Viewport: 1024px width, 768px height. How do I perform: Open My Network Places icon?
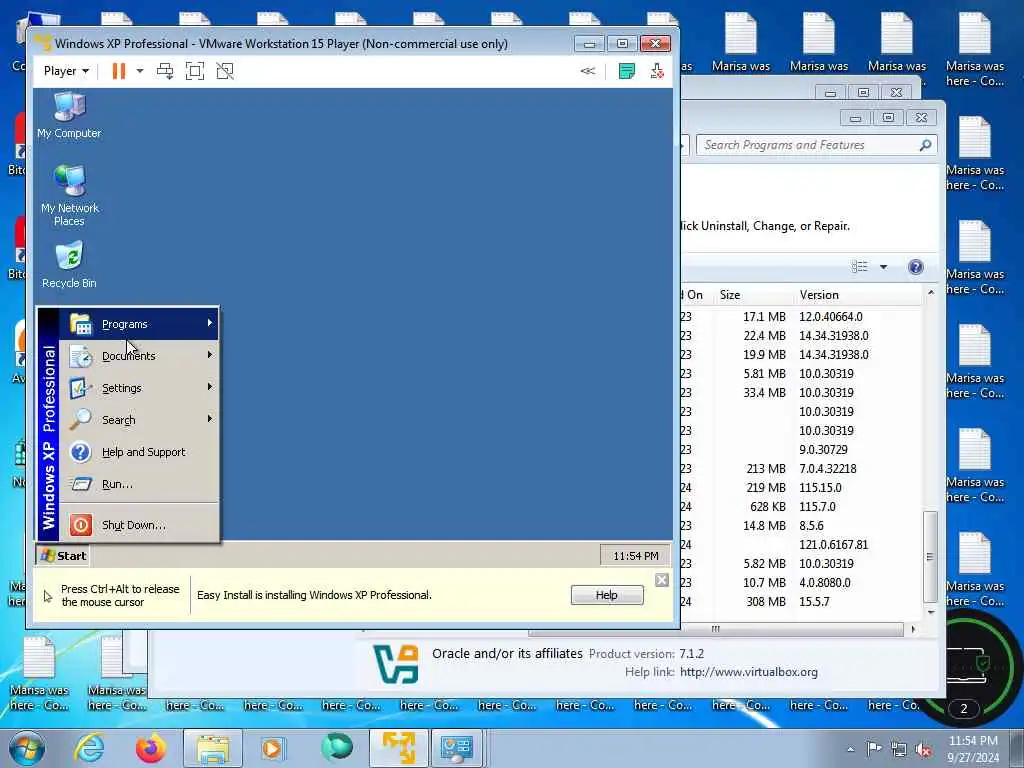tap(69, 195)
